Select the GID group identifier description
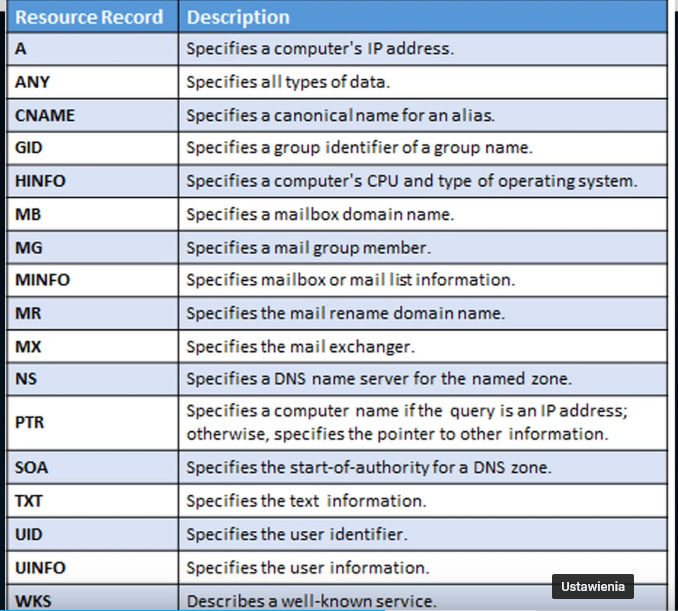Image resolution: width=678 pixels, height=611 pixels. click(359, 147)
